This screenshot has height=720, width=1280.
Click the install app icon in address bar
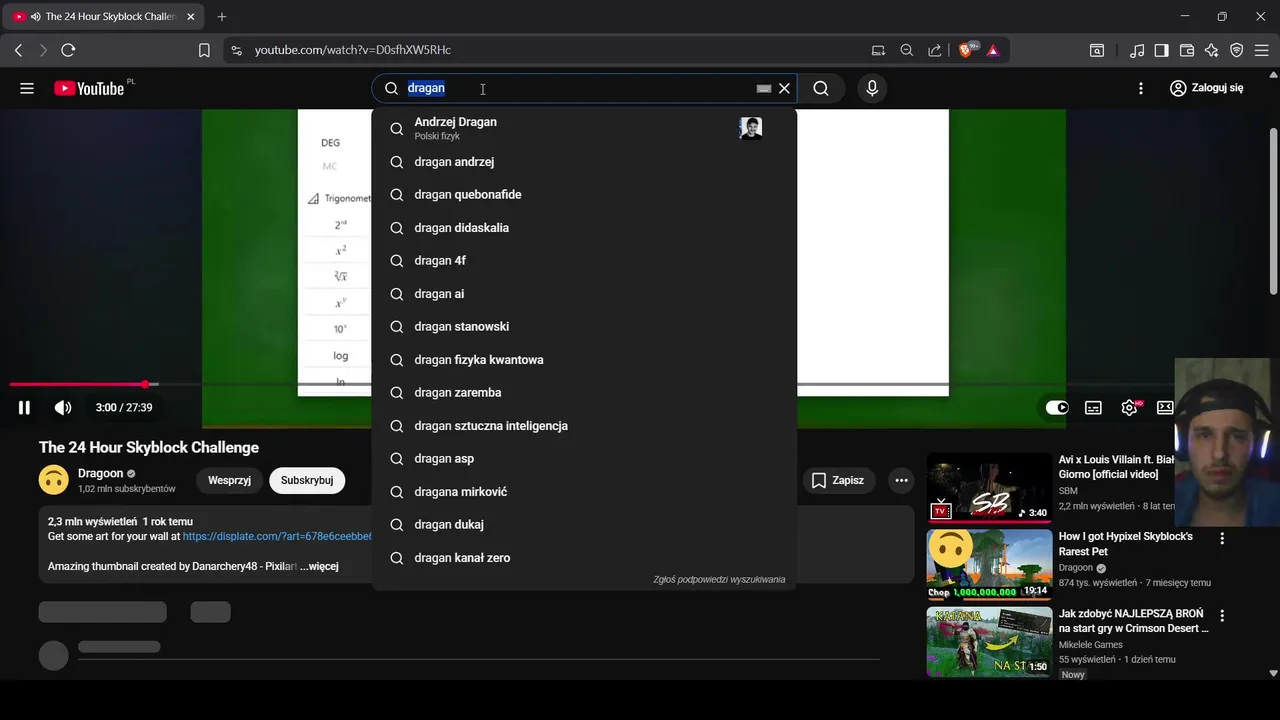click(x=878, y=50)
